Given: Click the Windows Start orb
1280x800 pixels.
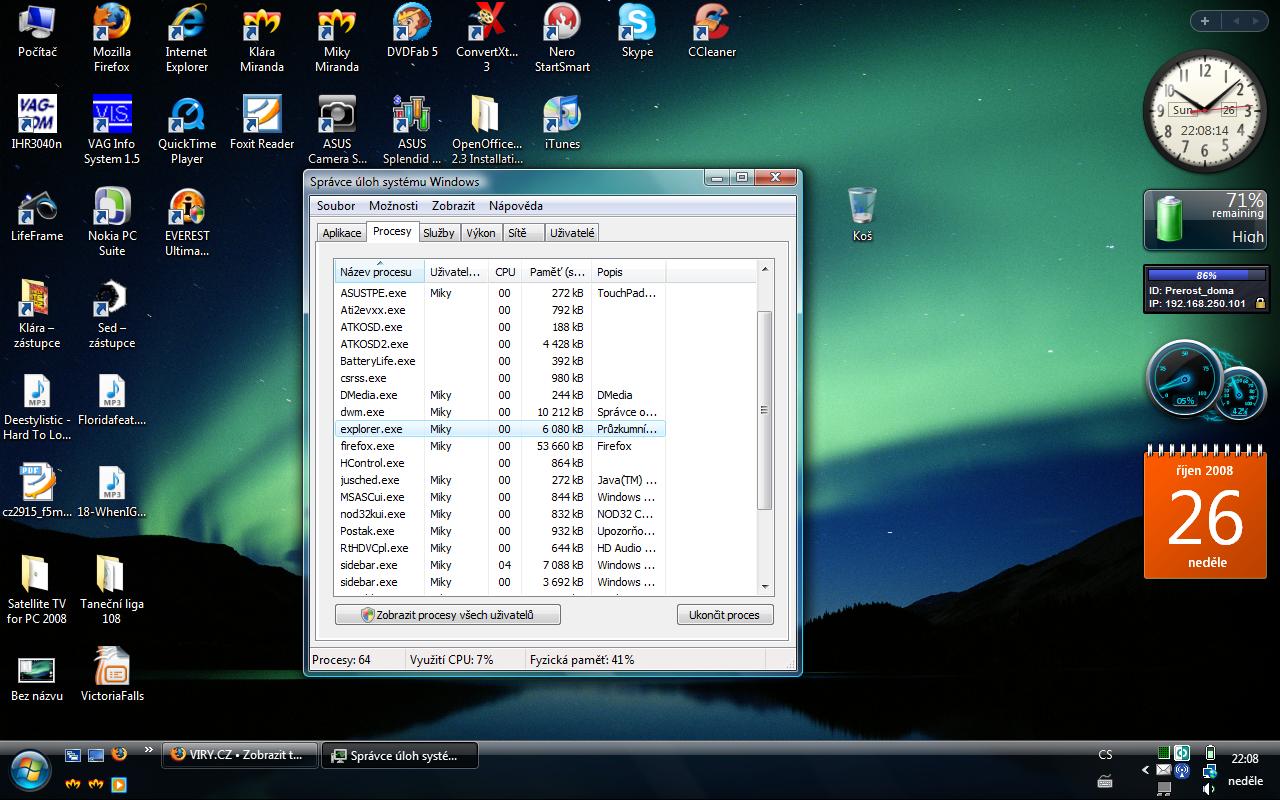Looking at the screenshot, I should click(28, 770).
